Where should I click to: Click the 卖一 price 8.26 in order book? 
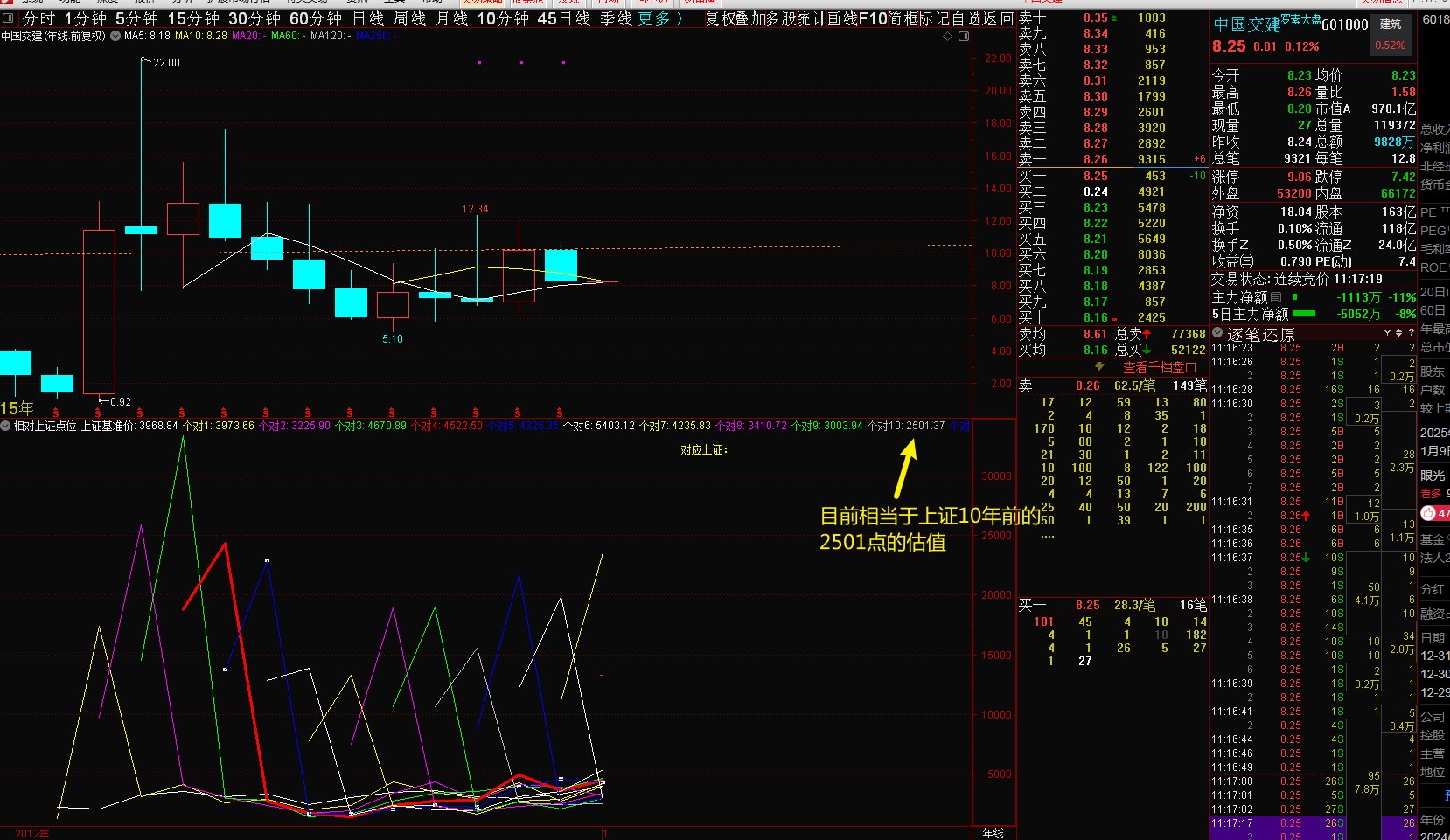[1095, 159]
